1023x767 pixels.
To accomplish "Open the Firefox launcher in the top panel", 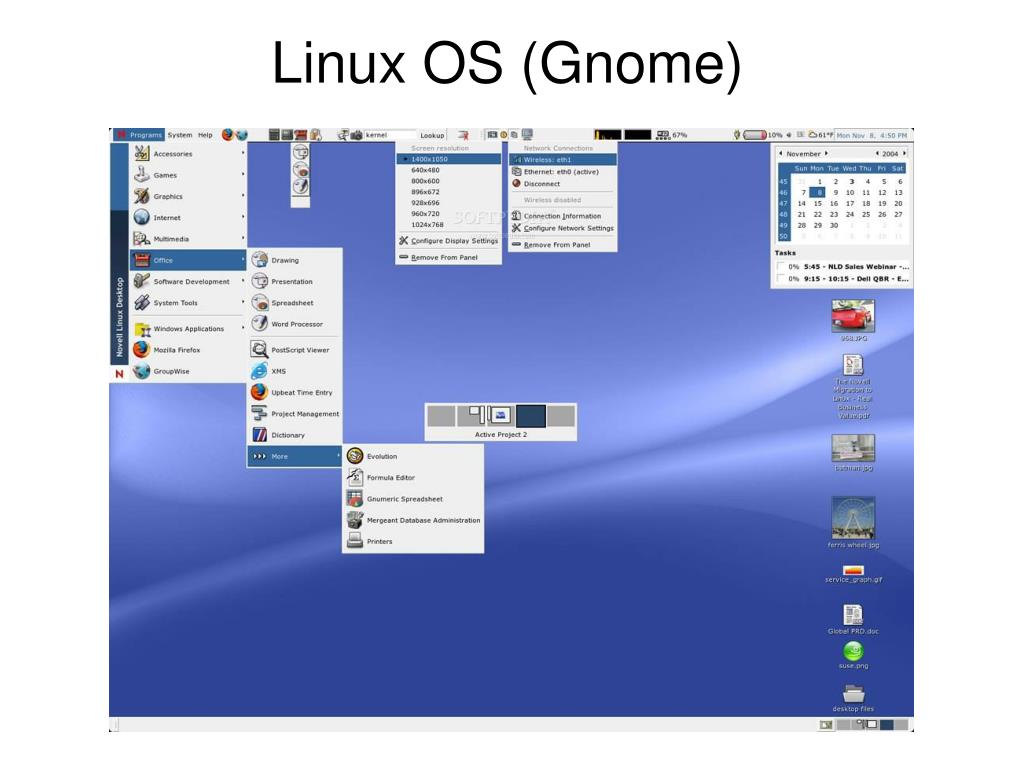I will (227, 134).
